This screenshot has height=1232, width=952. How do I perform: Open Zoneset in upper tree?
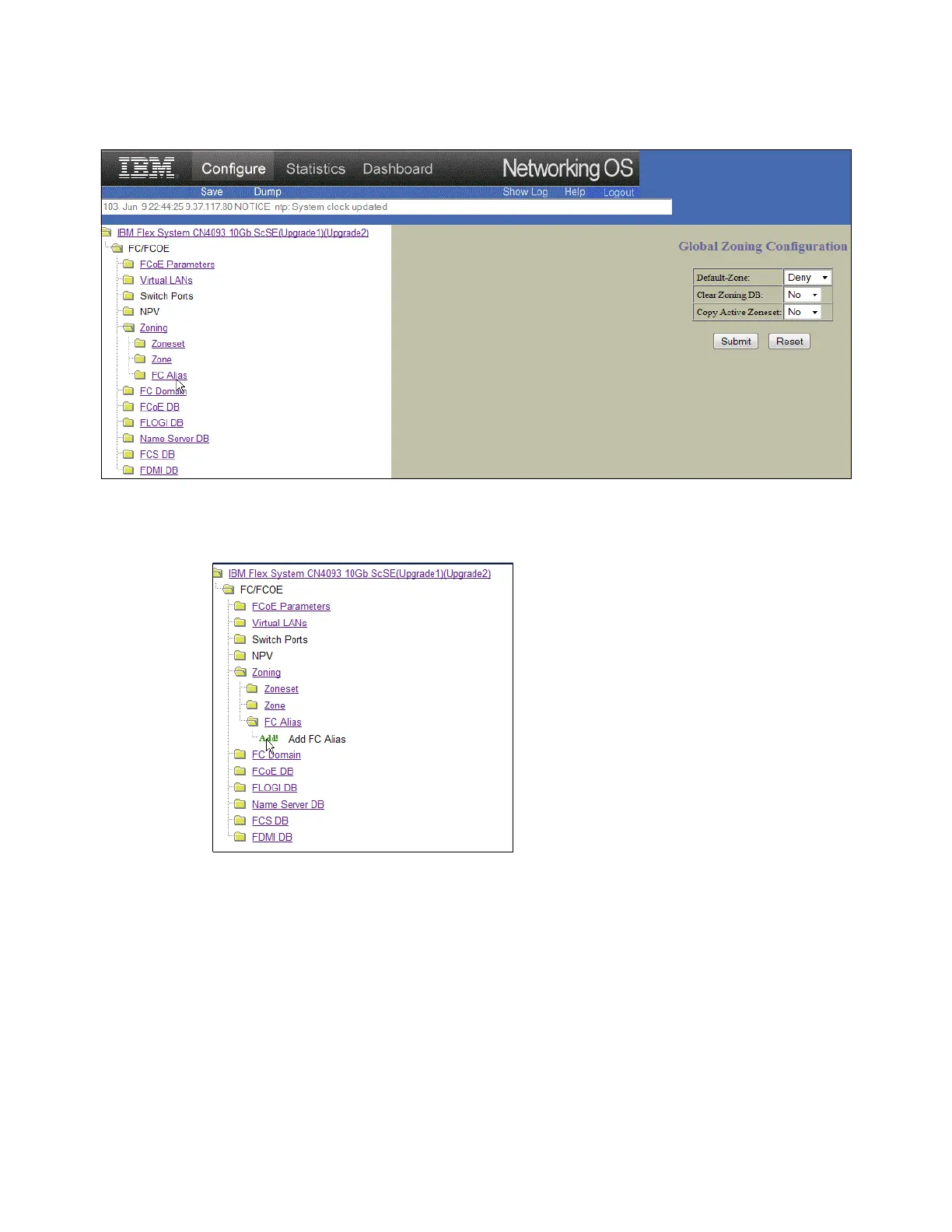[x=168, y=344]
